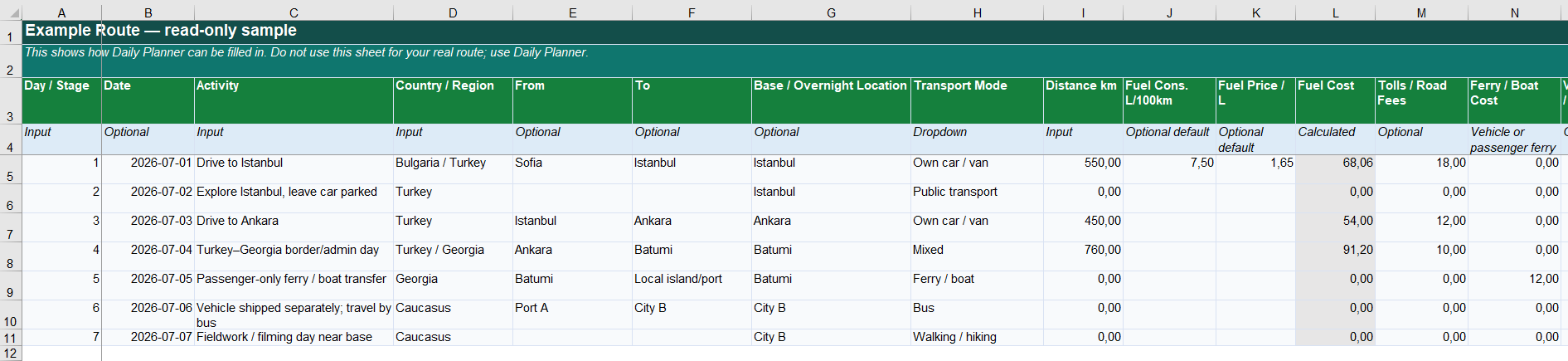Click the 'Port A' cell
1568x361 pixels.
572,315
